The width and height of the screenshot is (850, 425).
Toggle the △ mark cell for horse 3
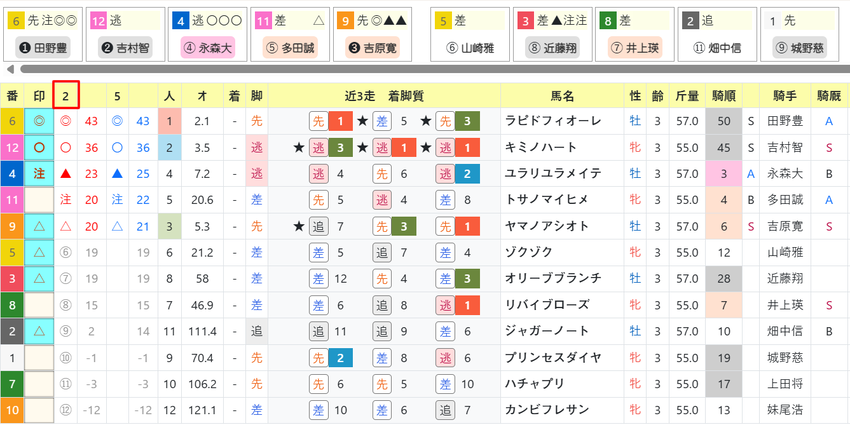coord(39,279)
